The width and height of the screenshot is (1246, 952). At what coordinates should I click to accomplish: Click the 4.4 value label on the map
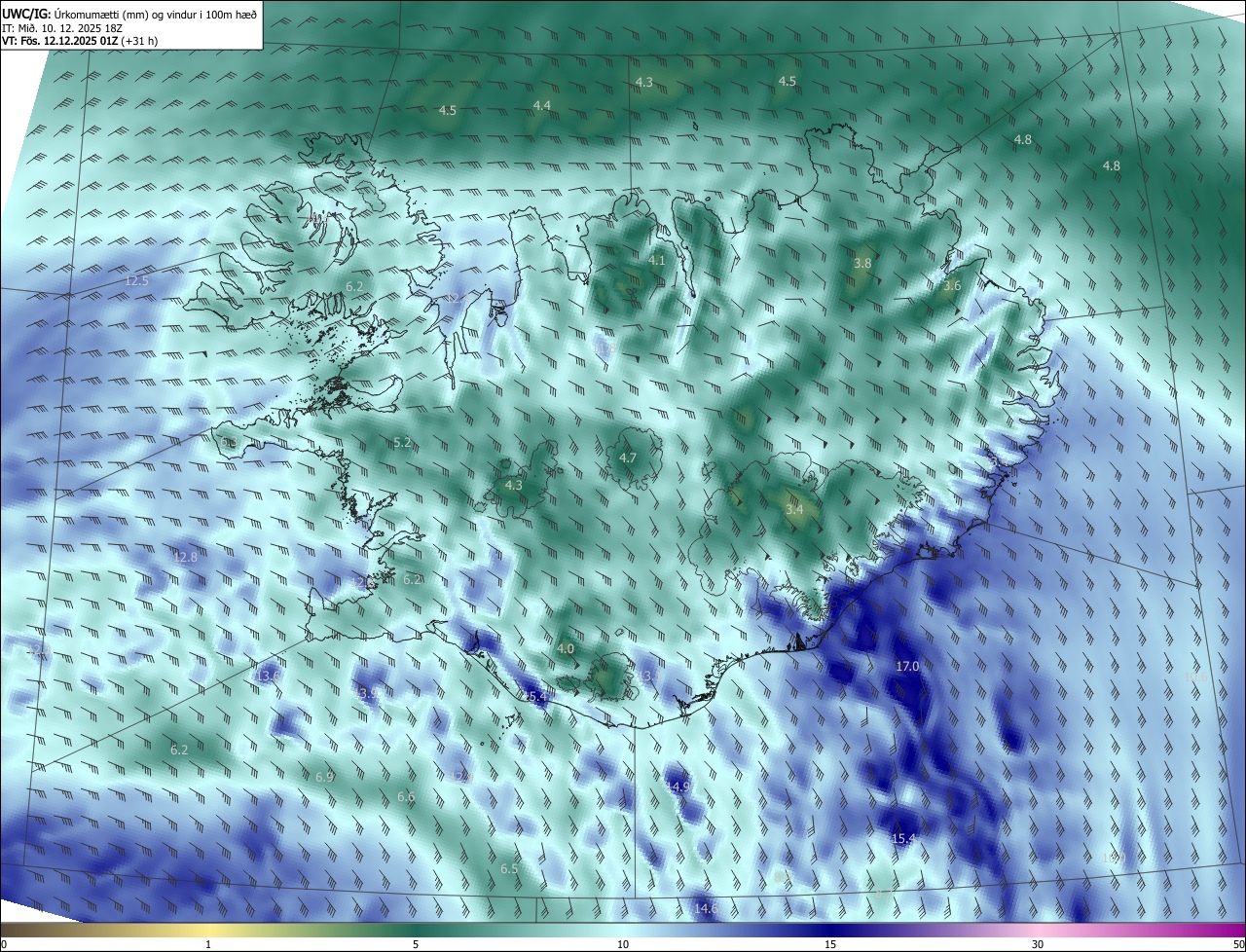(x=542, y=105)
